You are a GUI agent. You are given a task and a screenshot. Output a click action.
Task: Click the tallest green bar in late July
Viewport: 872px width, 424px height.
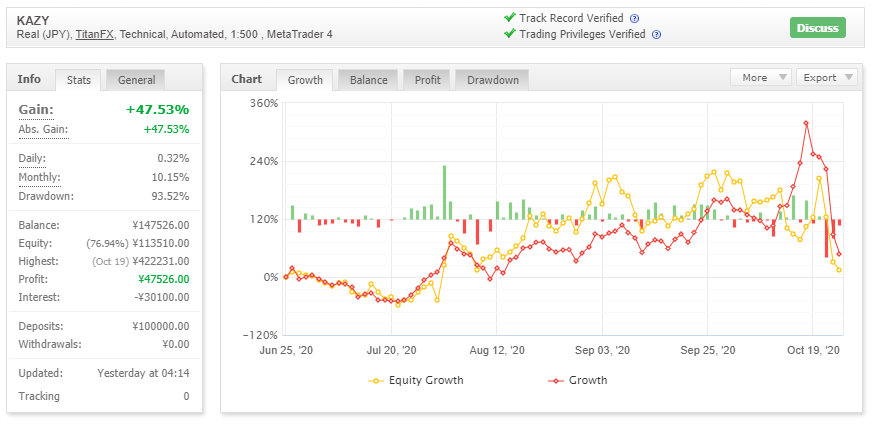pos(444,192)
